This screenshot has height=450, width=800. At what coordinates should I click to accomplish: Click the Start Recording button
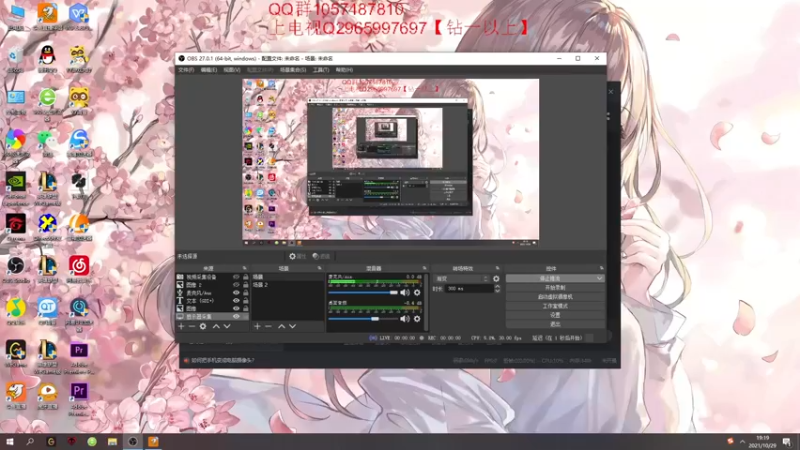[555, 287]
